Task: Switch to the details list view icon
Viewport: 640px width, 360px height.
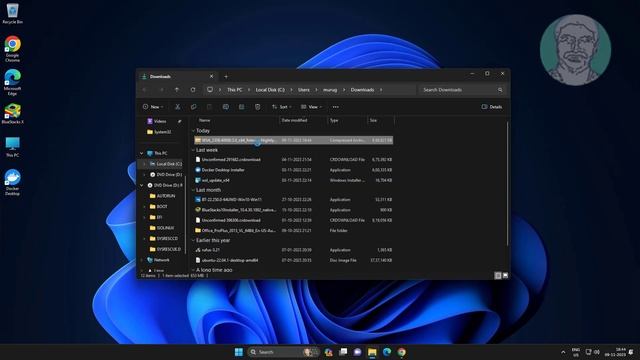Action: coord(498,276)
